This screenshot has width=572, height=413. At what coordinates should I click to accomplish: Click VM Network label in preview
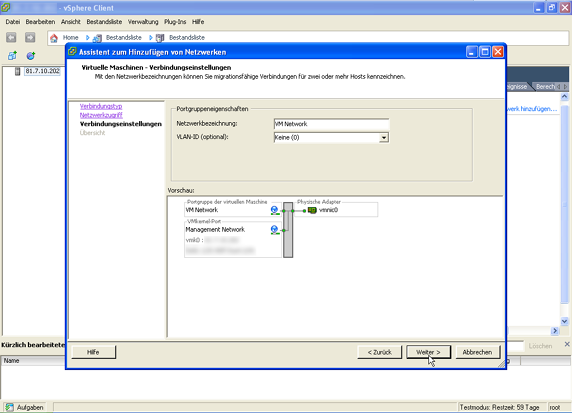tap(202, 210)
